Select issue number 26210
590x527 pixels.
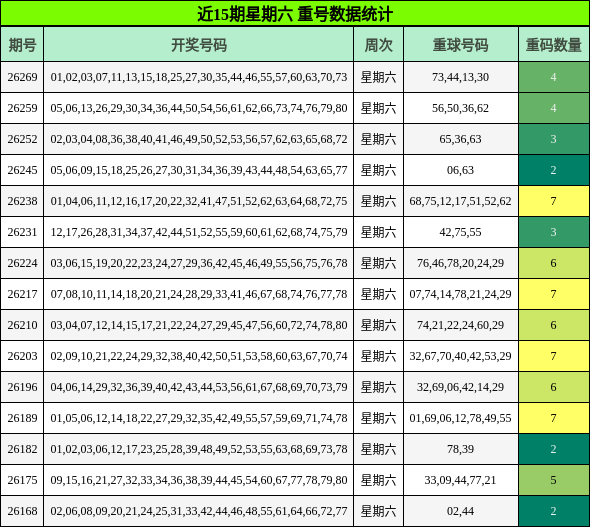click(x=22, y=325)
